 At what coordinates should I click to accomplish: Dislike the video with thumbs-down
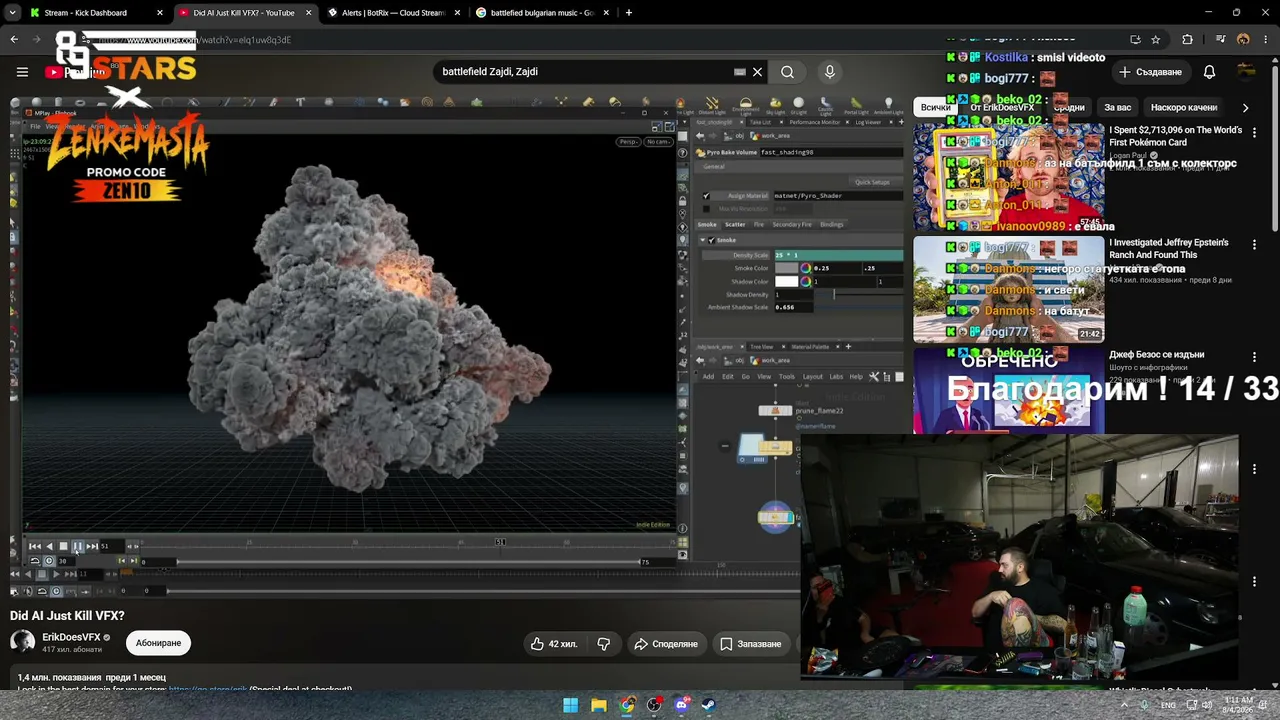click(x=603, y=644)
